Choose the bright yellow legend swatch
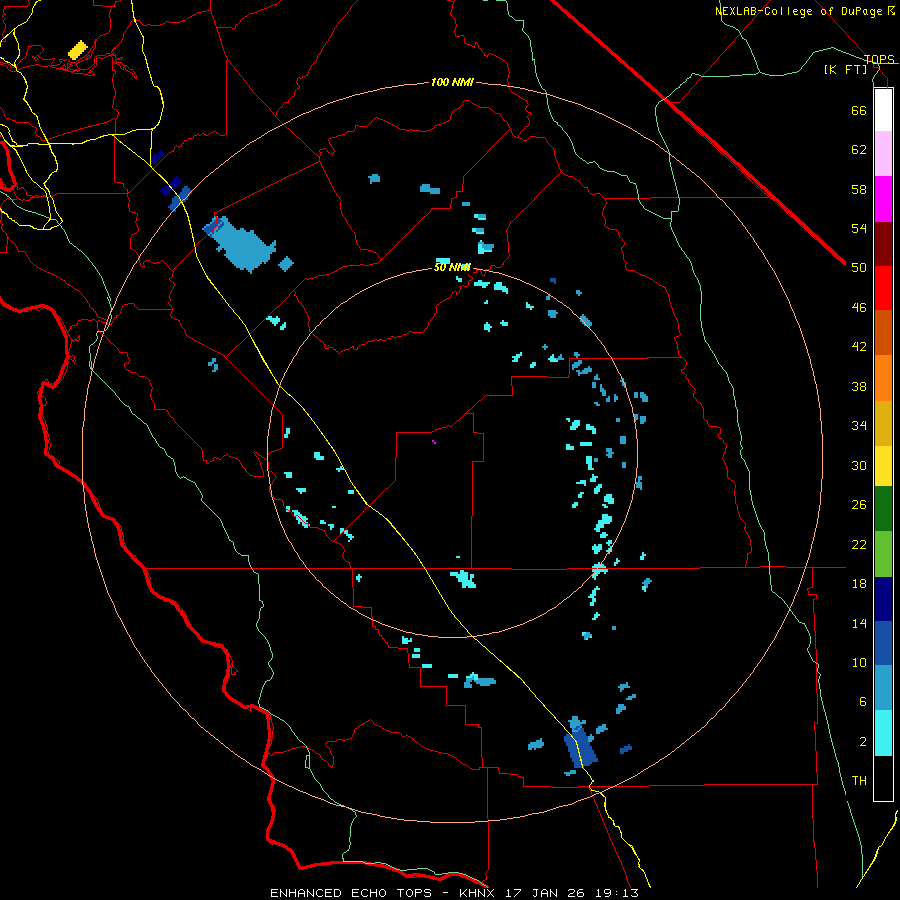Screen dimensions: 900x900 click(883, 466)
